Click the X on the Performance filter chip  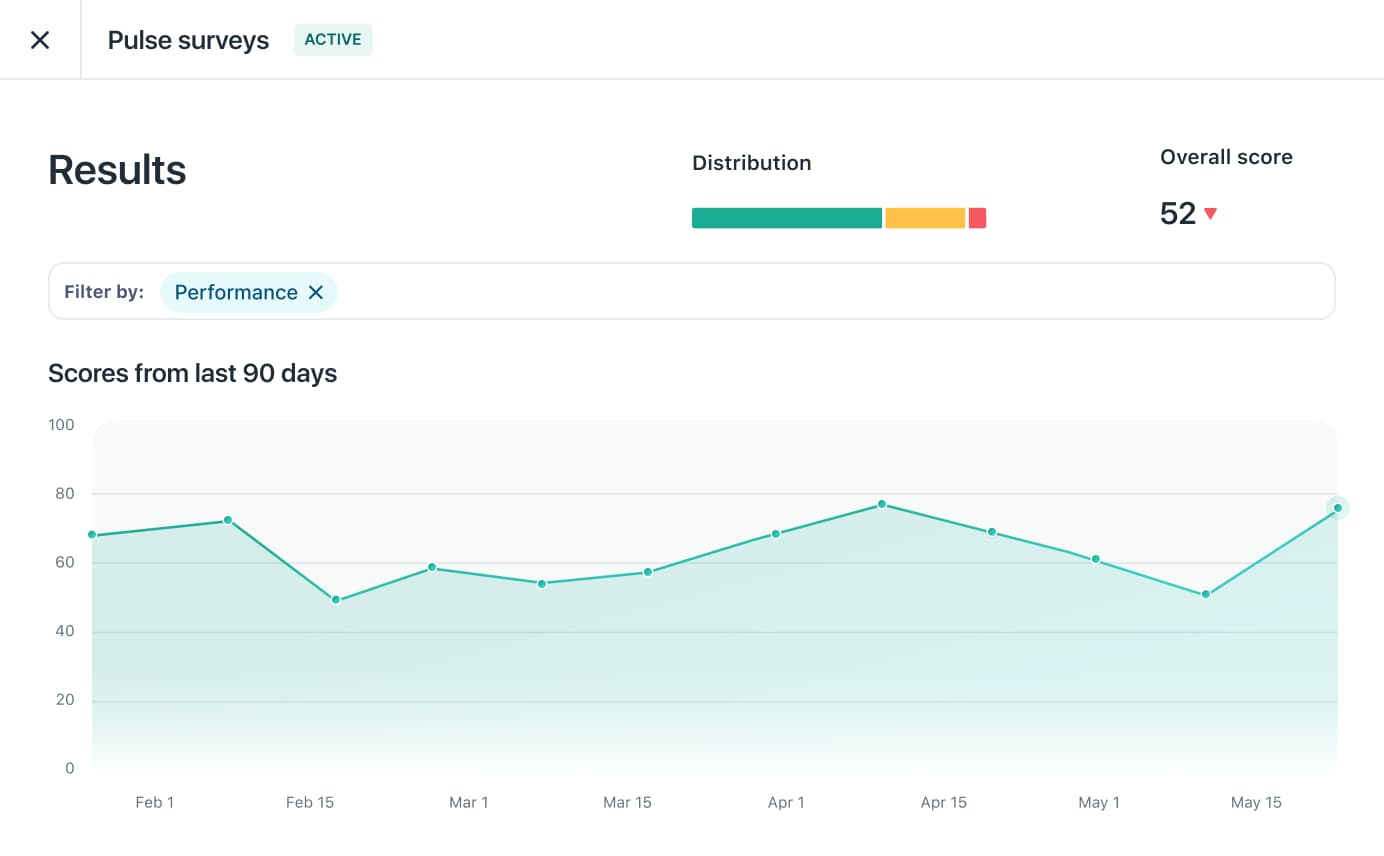click(x=316, y=292)
